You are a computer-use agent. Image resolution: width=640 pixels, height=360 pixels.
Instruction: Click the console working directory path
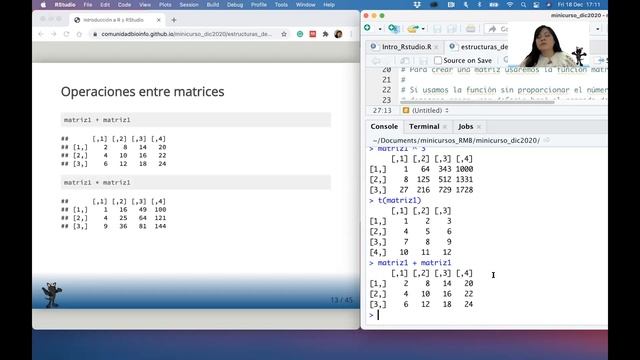coord(456,140)
